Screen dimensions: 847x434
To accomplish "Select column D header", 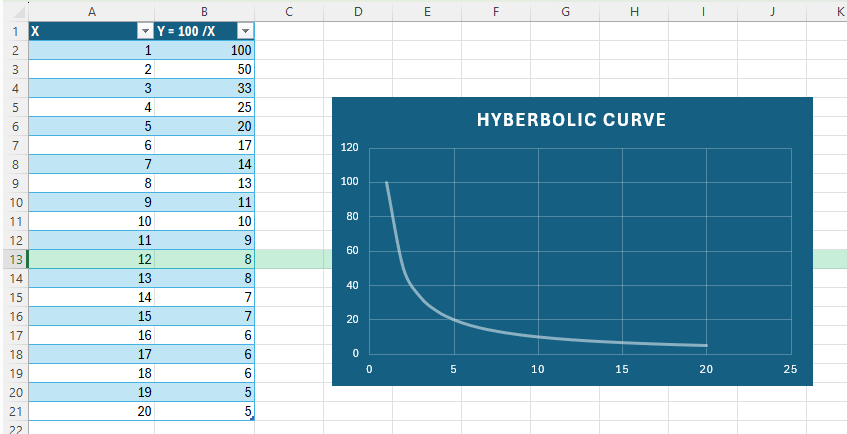I will click(358, 12).
